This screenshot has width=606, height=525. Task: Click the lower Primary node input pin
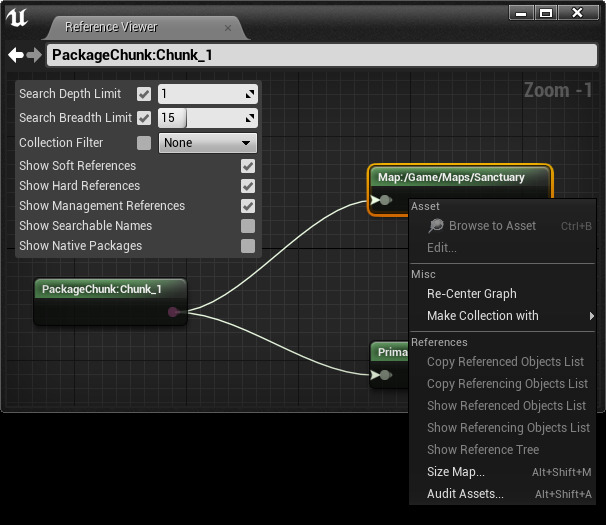click(384, 375)
